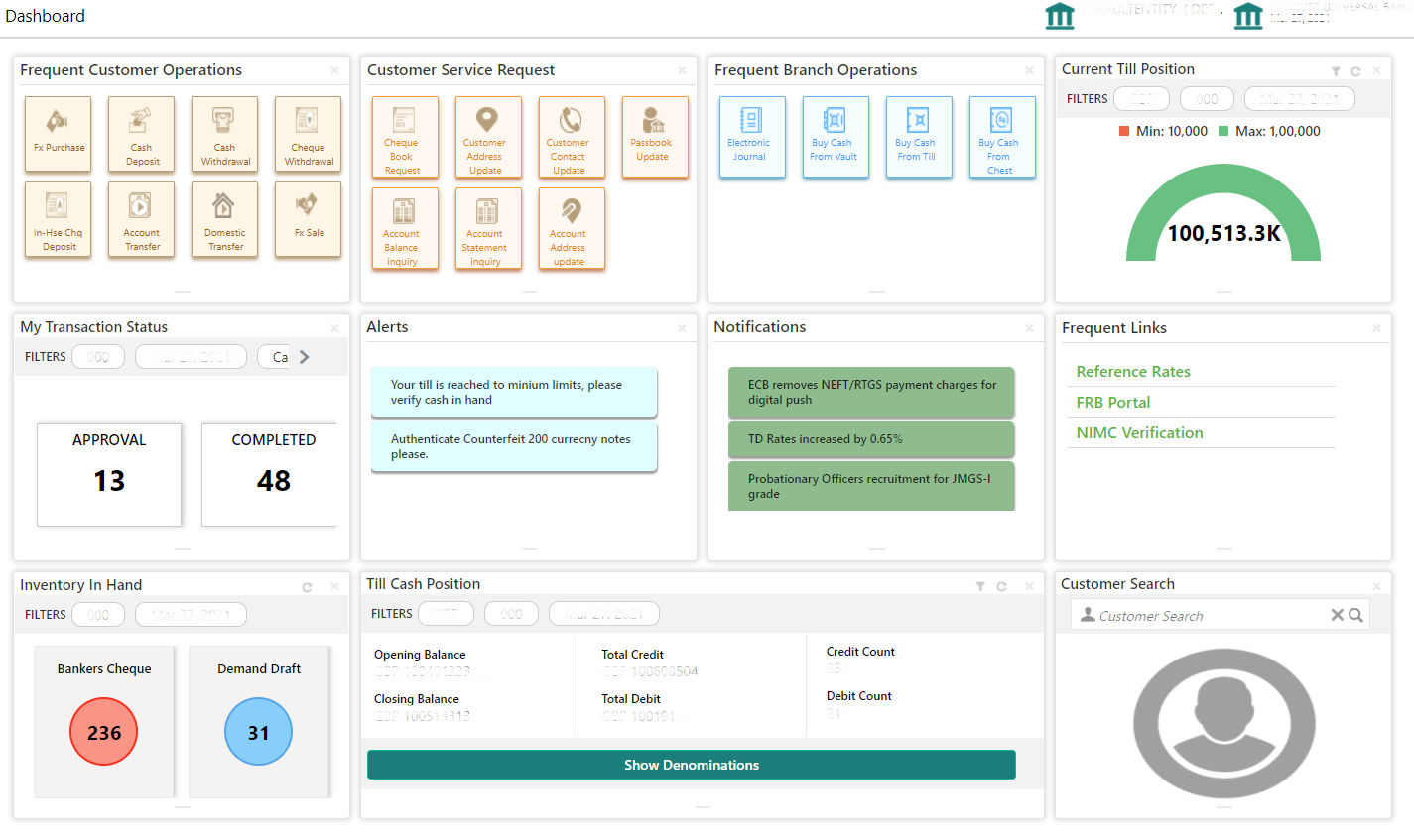Open the TD Rates increased notification

tap(871, 439)
